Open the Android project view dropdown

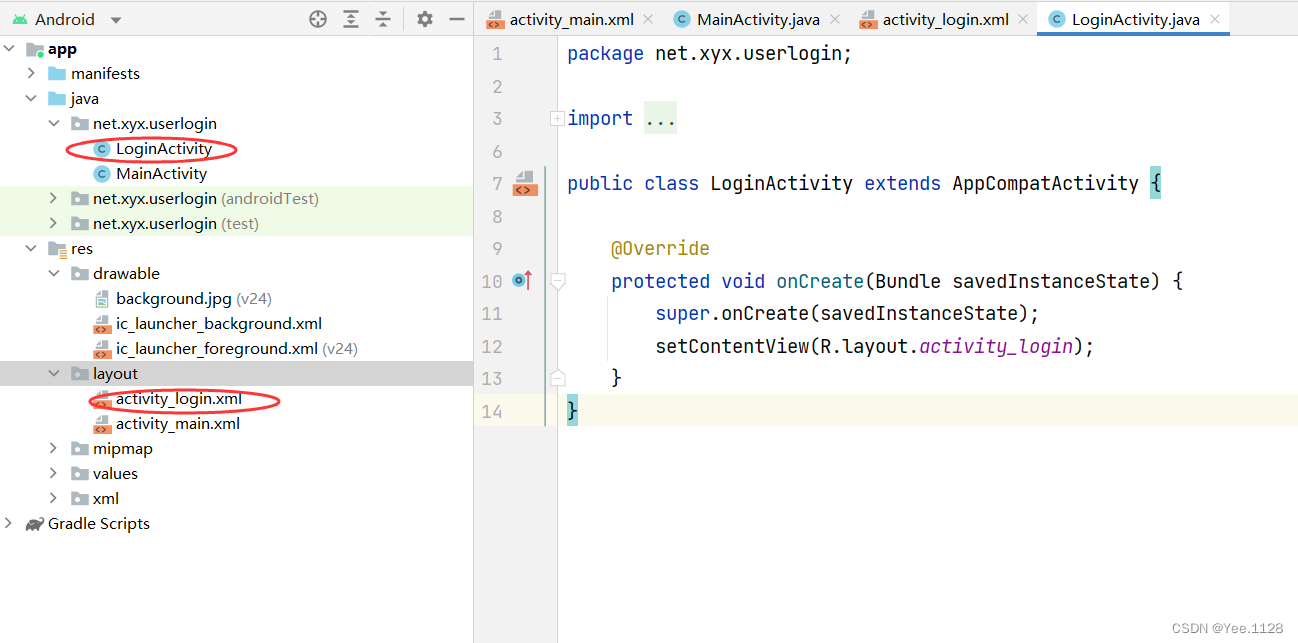(116, 20)
